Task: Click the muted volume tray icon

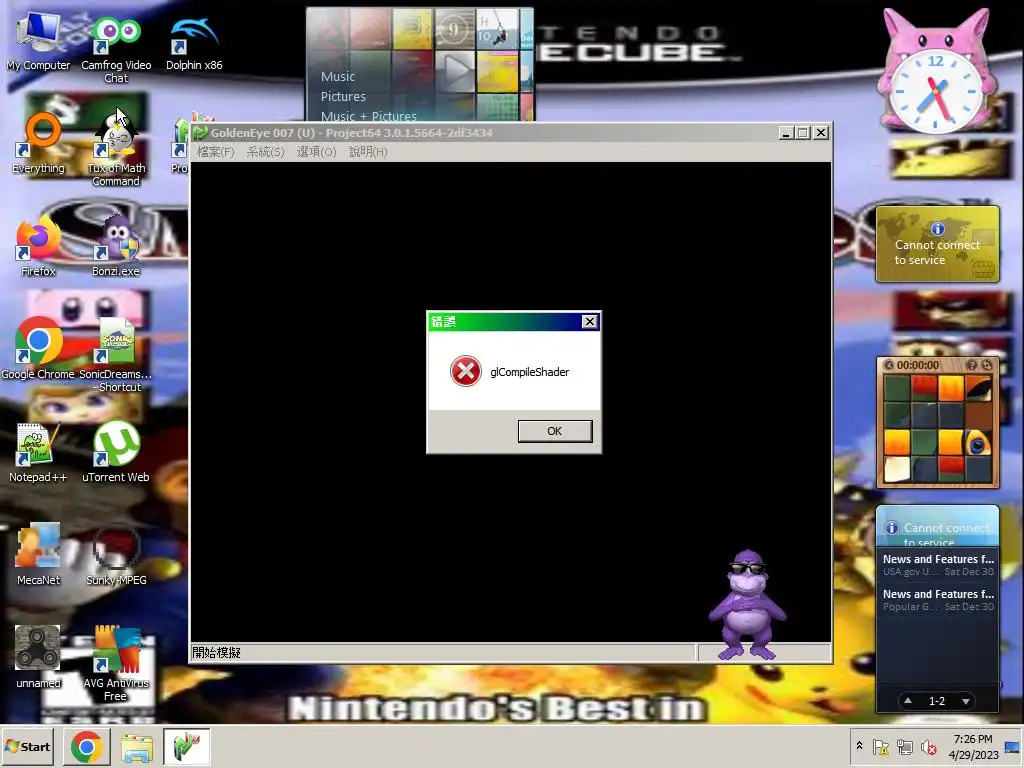Action: 928,747
